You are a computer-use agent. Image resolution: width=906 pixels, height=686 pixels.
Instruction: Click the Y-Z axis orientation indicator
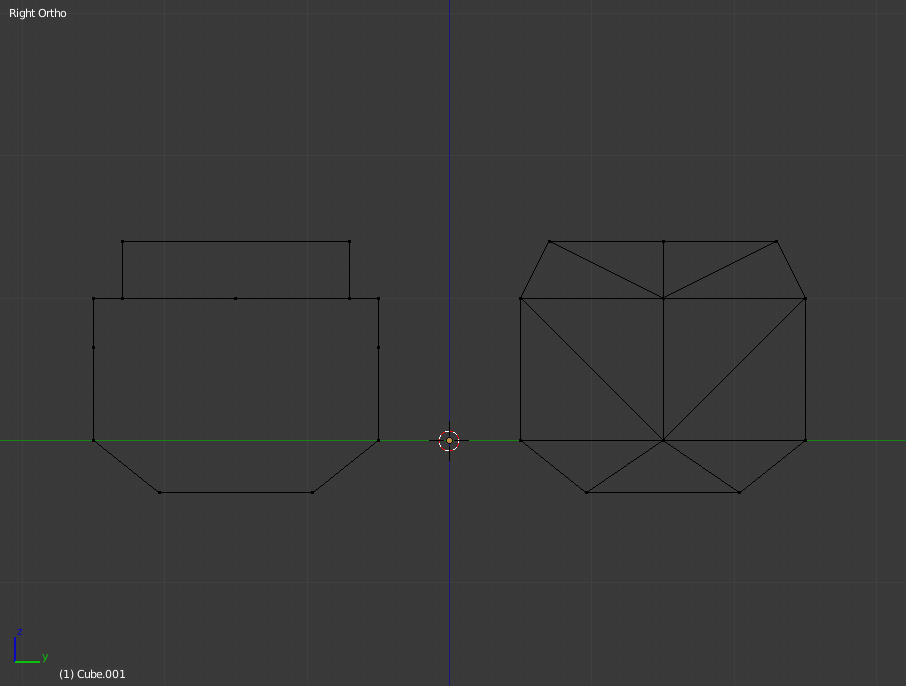pos(30,646)
